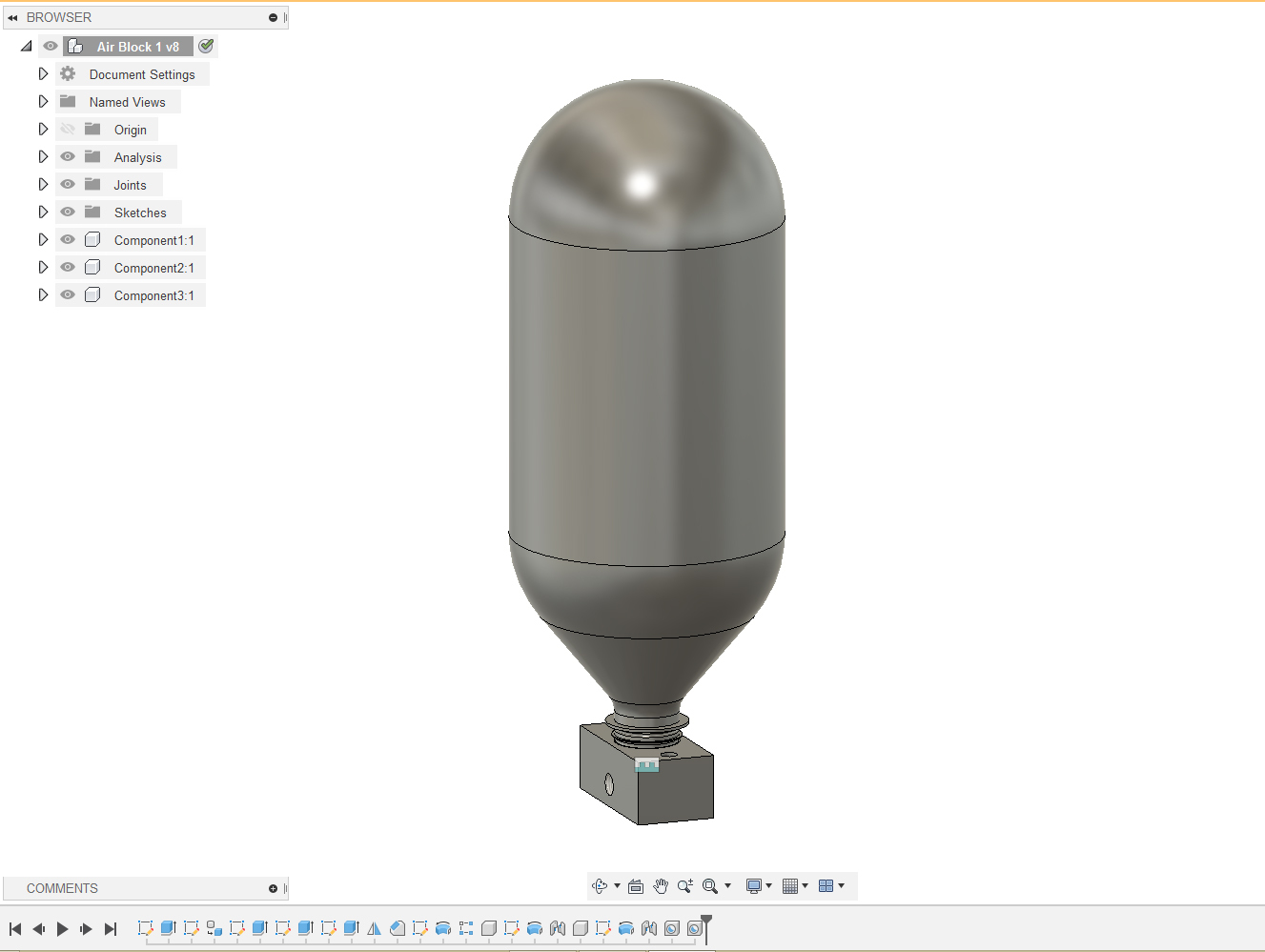The height and width of the screenshot is (952, 1265).
Task: Select the Chamfer feature in the timeline
Action: 398,928
